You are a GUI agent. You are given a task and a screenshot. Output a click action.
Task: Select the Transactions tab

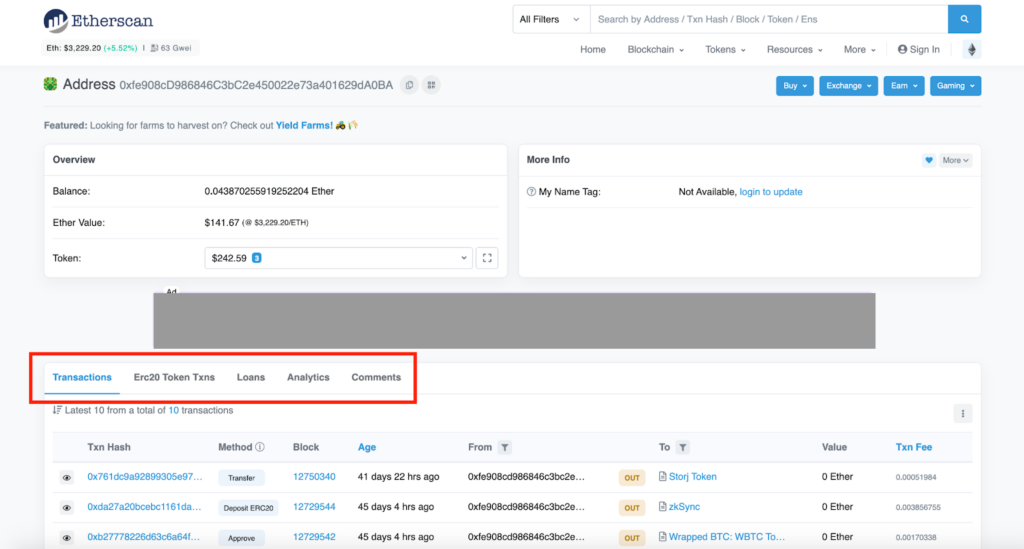pyautogui.click(x=82, y=377)
